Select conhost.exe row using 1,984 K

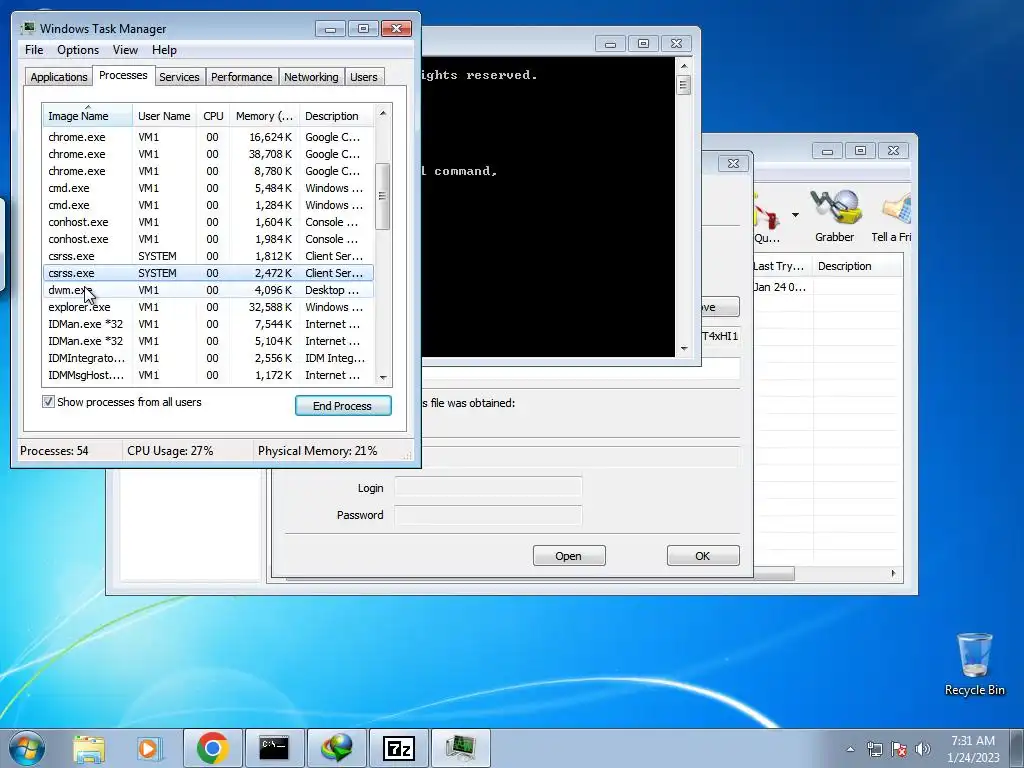point(208,239)
